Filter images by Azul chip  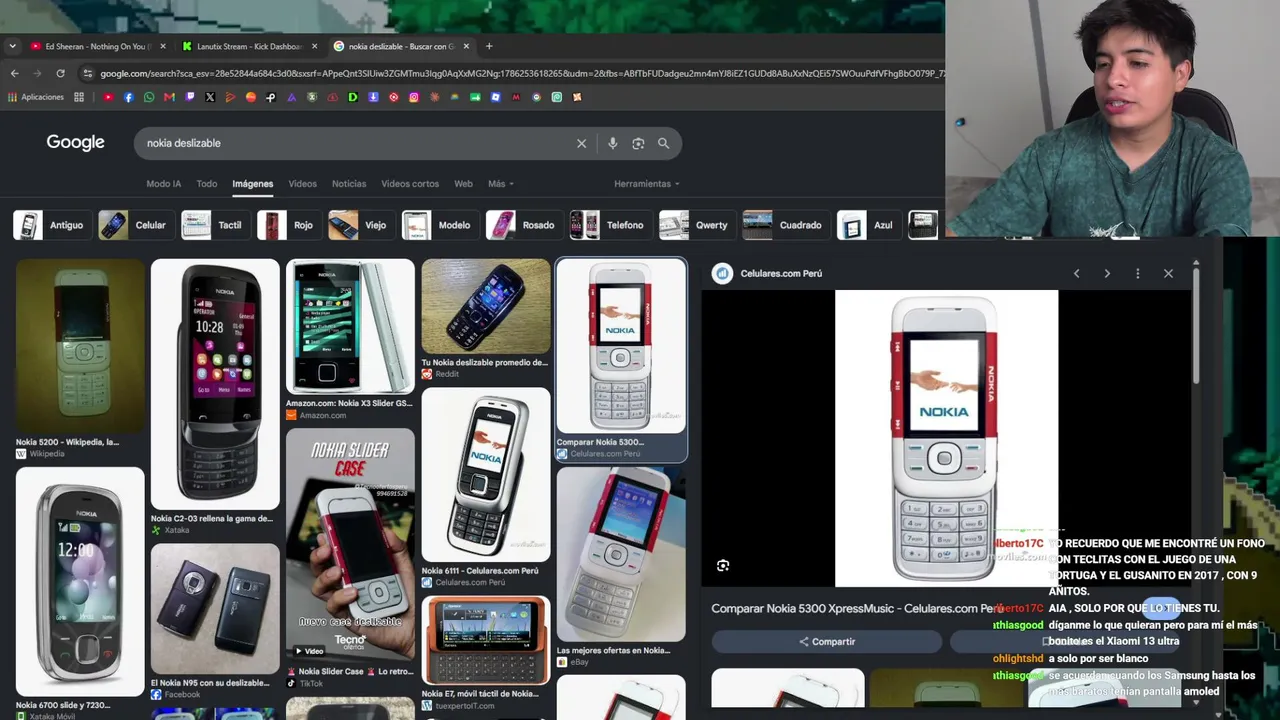point(868,225)
